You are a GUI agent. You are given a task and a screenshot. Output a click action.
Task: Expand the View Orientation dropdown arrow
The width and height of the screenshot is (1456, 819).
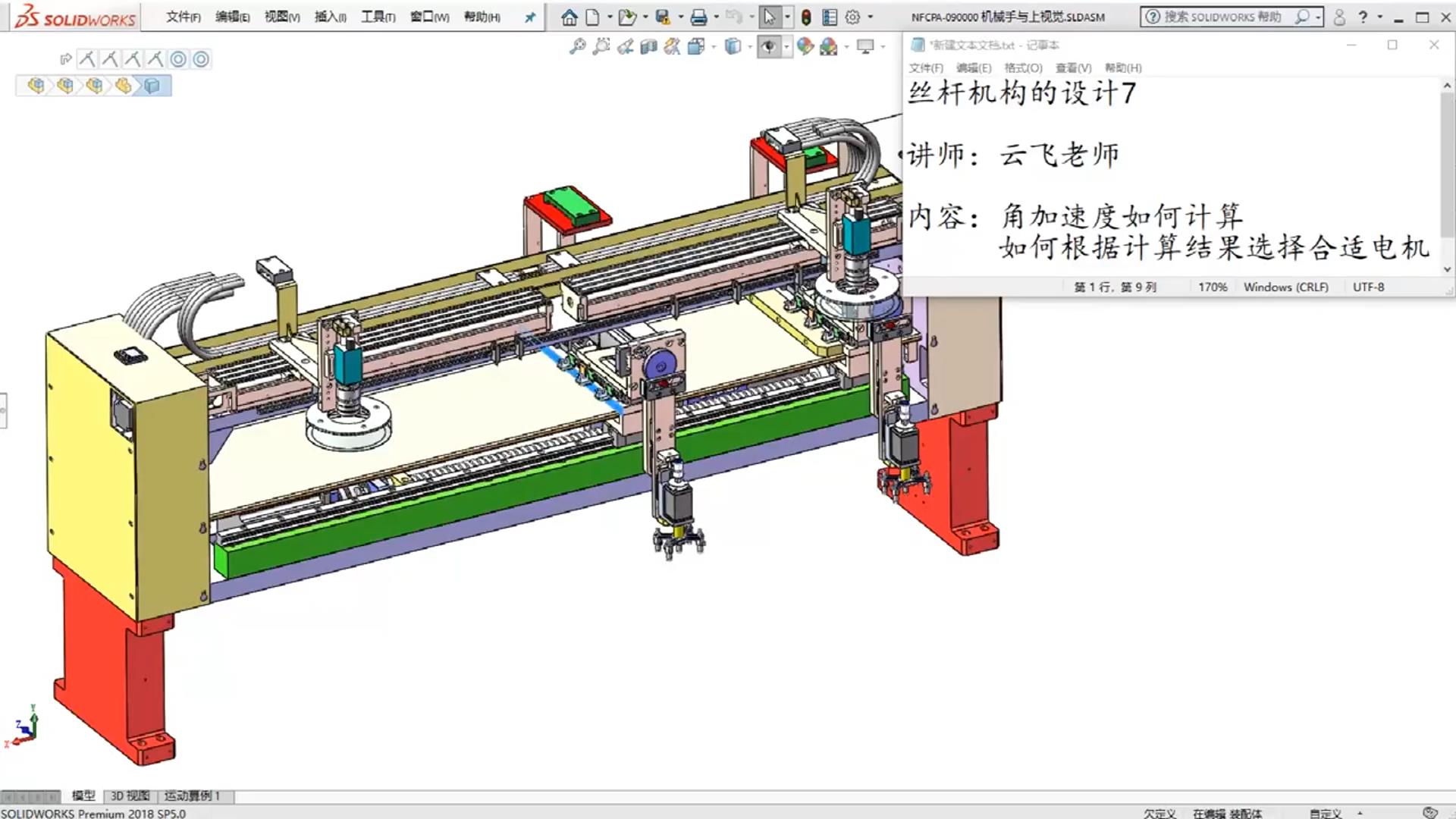(713, 46)
